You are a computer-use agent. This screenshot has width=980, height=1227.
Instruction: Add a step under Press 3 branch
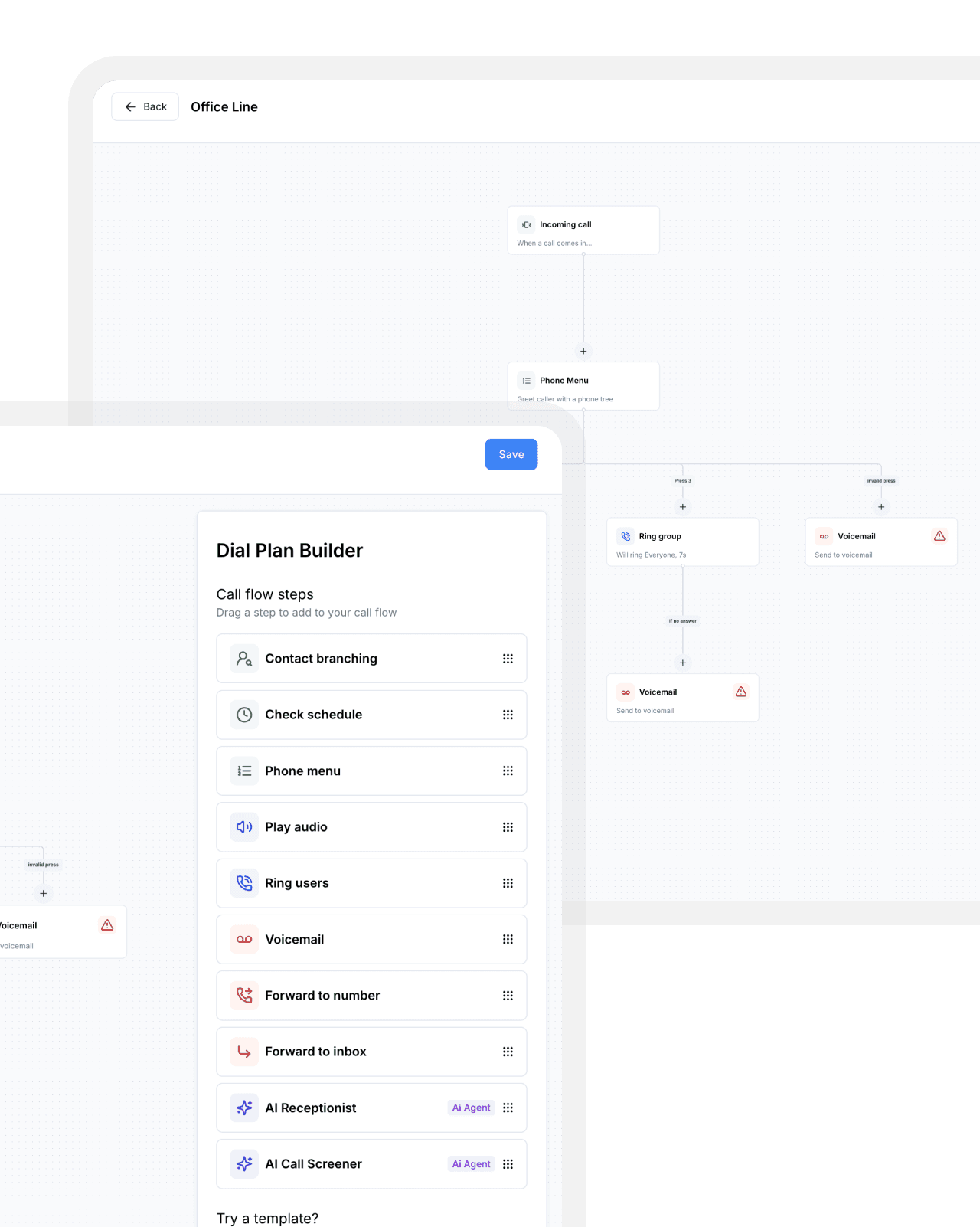(683, 507)
